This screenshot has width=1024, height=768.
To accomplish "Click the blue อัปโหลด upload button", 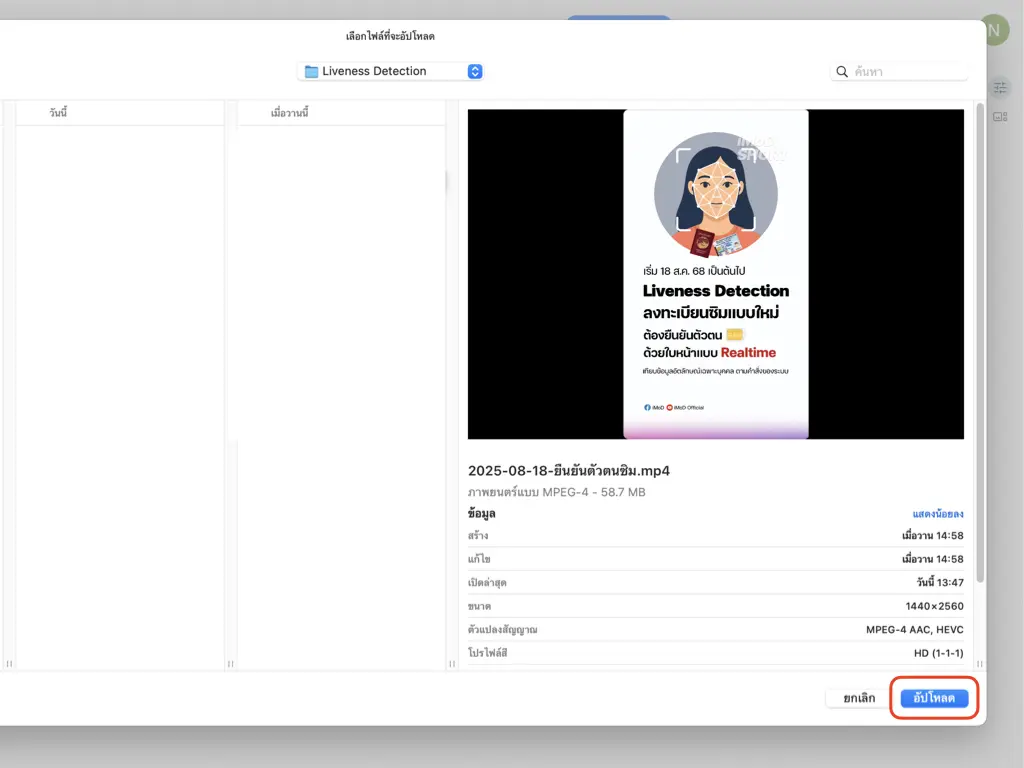I will click(934, 698).
